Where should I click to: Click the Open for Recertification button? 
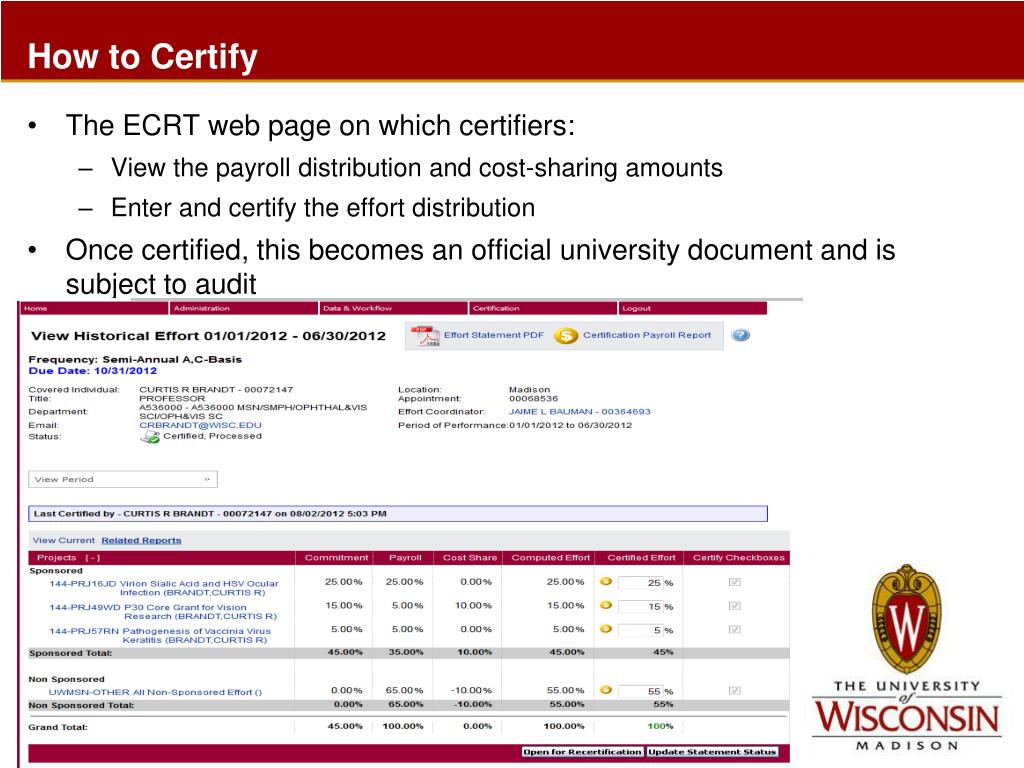(x=583, y=752)
